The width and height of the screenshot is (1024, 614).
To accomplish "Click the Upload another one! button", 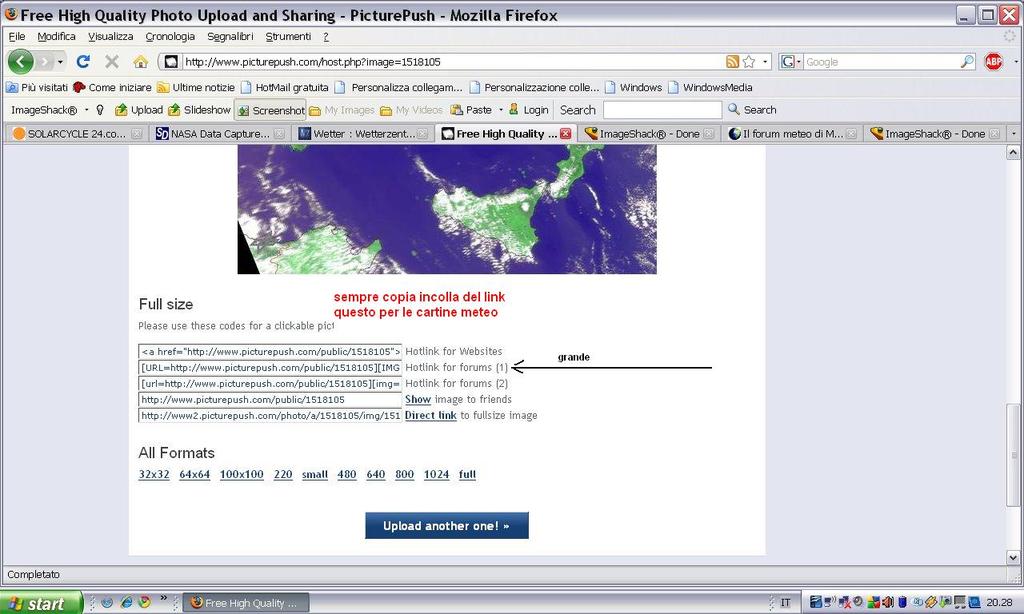I will pyautogui.click(x=446, y=524).
